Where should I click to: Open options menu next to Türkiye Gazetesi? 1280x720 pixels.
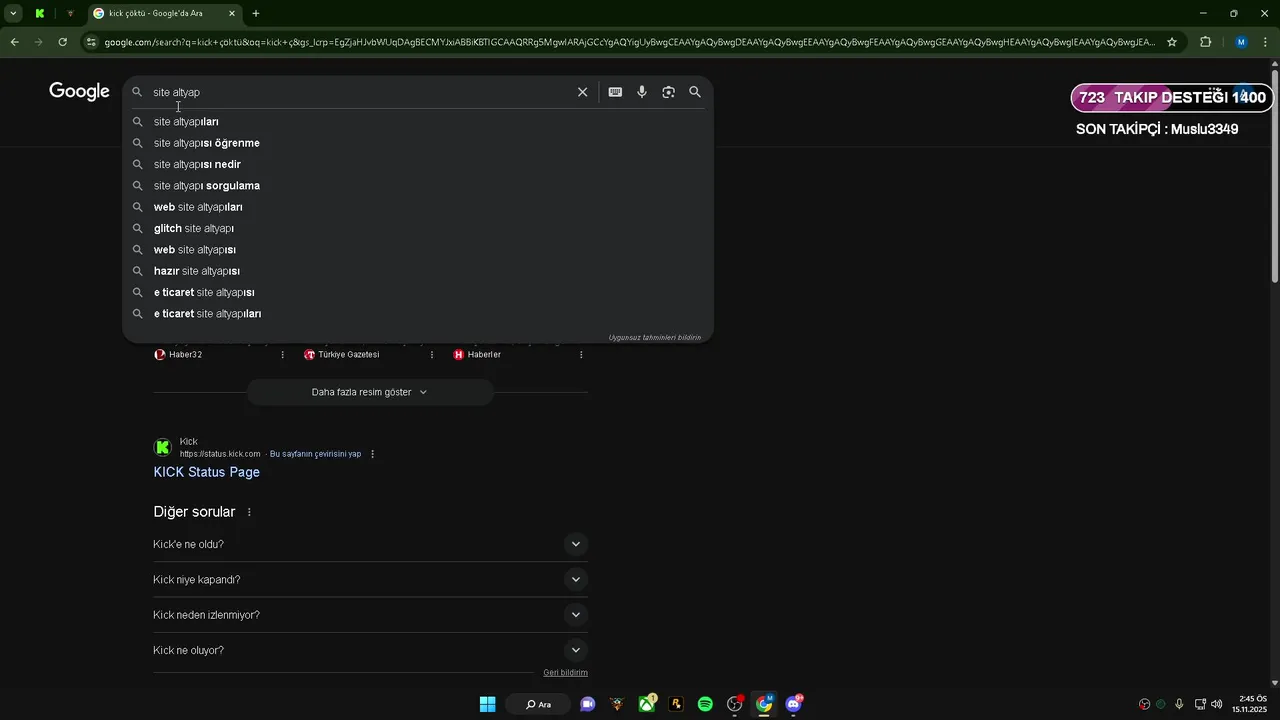[x=432, y=354]
